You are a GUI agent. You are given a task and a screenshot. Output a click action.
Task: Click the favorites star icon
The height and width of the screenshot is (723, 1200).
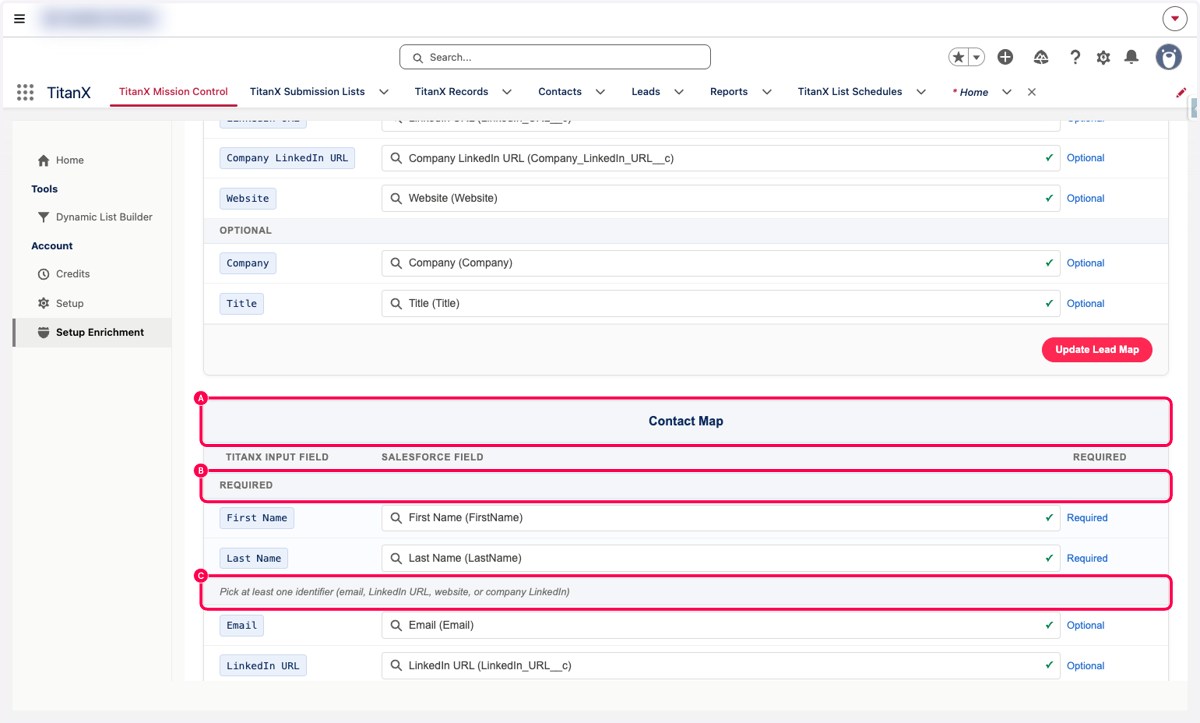[958, 58]
